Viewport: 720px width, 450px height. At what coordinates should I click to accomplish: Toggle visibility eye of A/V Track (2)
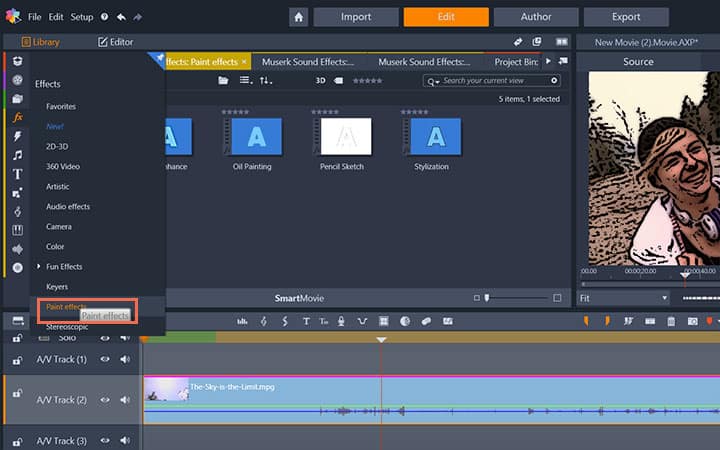105,399
